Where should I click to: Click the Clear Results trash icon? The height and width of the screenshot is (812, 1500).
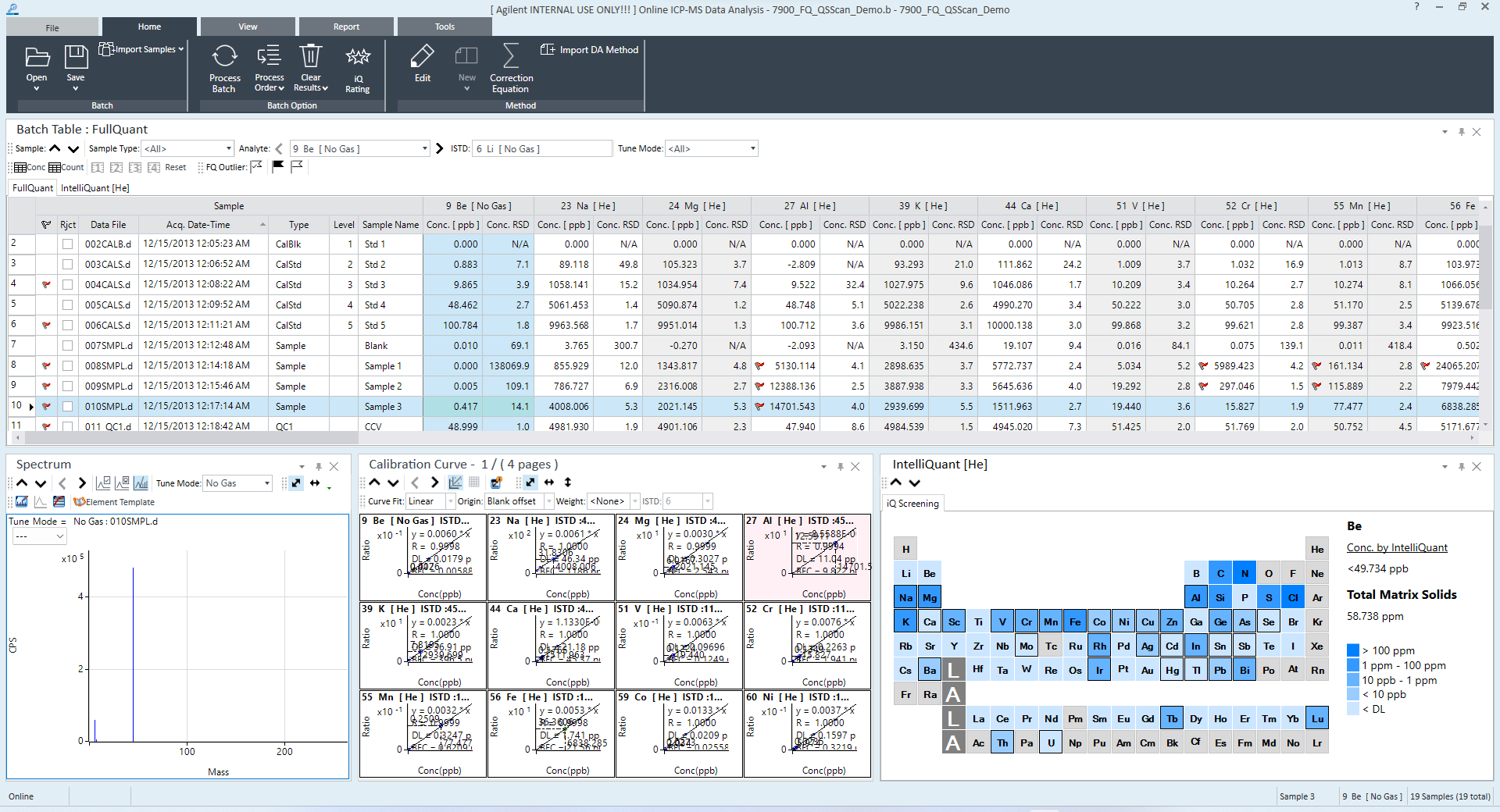pyautogui.click(x=311, y=56)
